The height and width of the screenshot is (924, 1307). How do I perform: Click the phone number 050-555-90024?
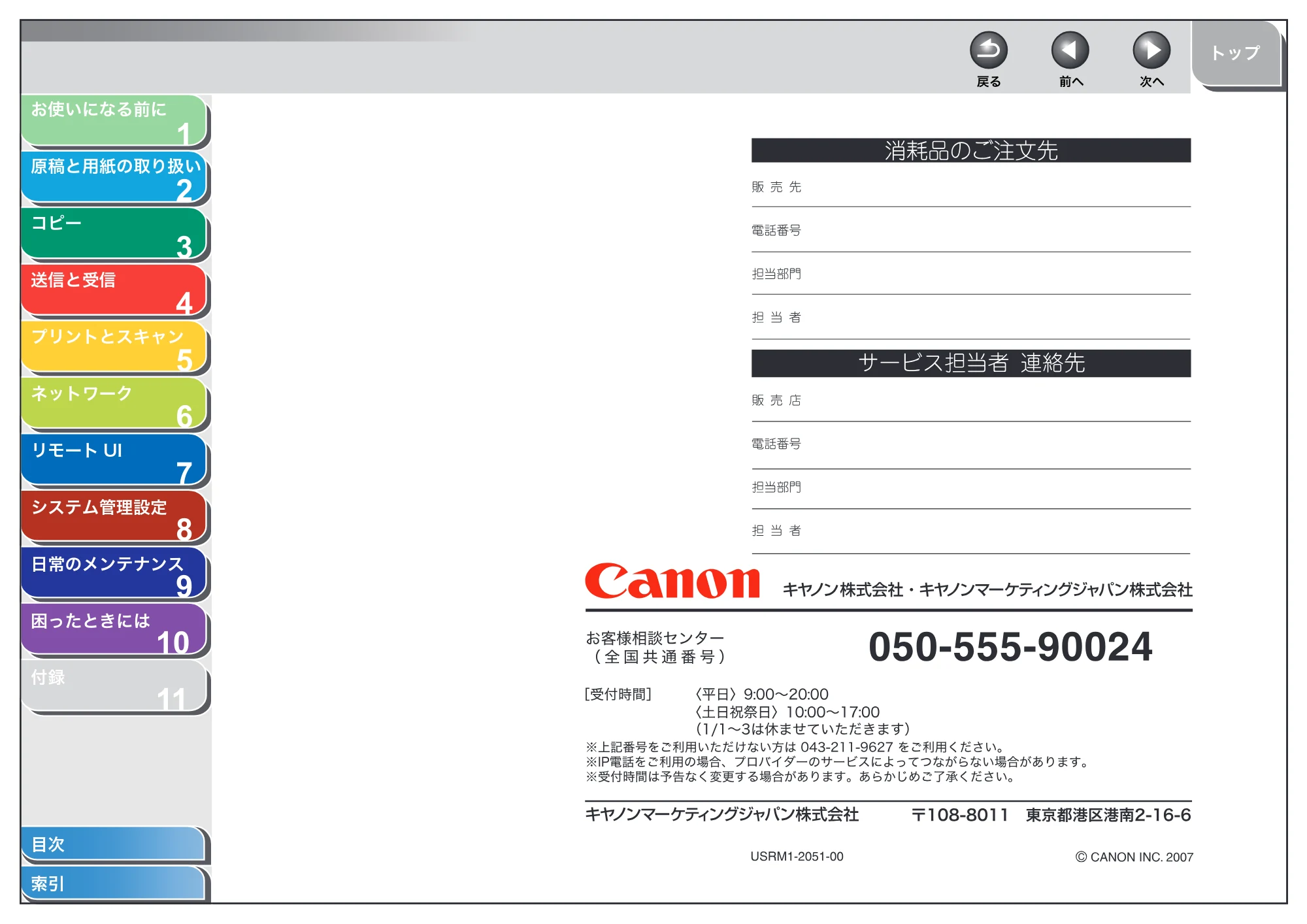[x=1010, y=647]
